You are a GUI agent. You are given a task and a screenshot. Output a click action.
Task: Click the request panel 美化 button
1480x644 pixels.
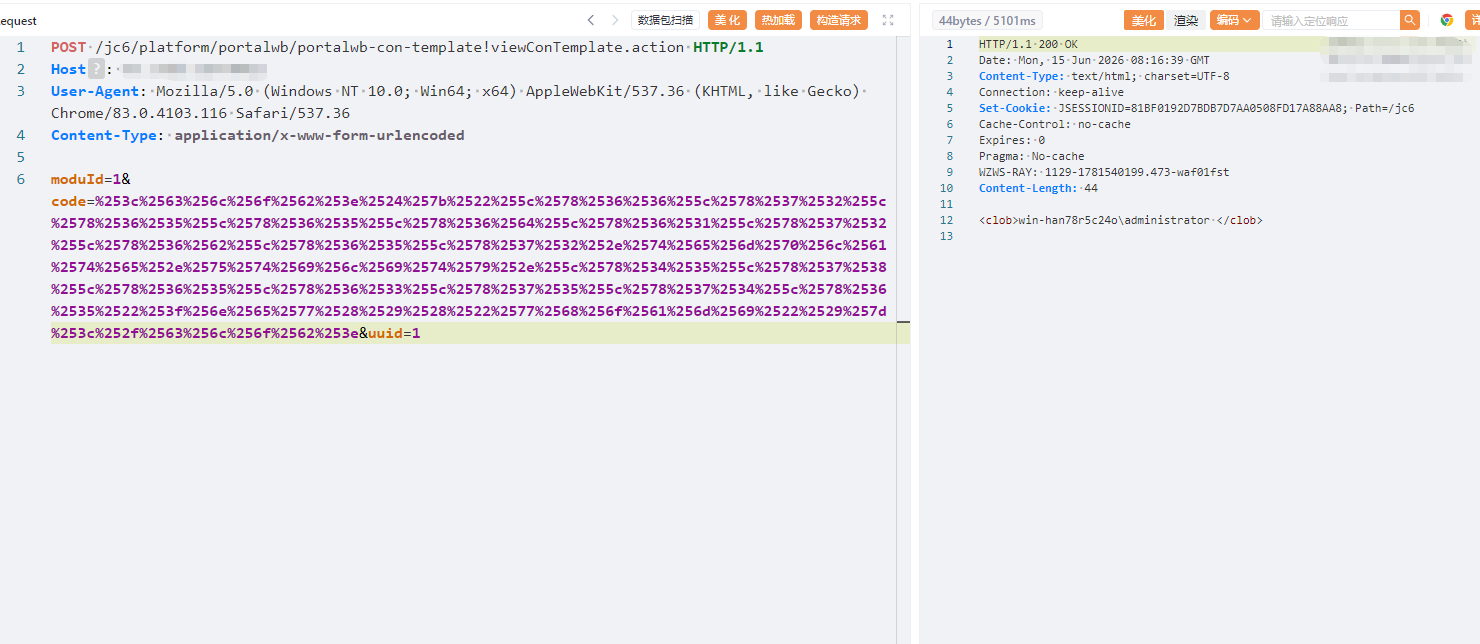[727, 20]
